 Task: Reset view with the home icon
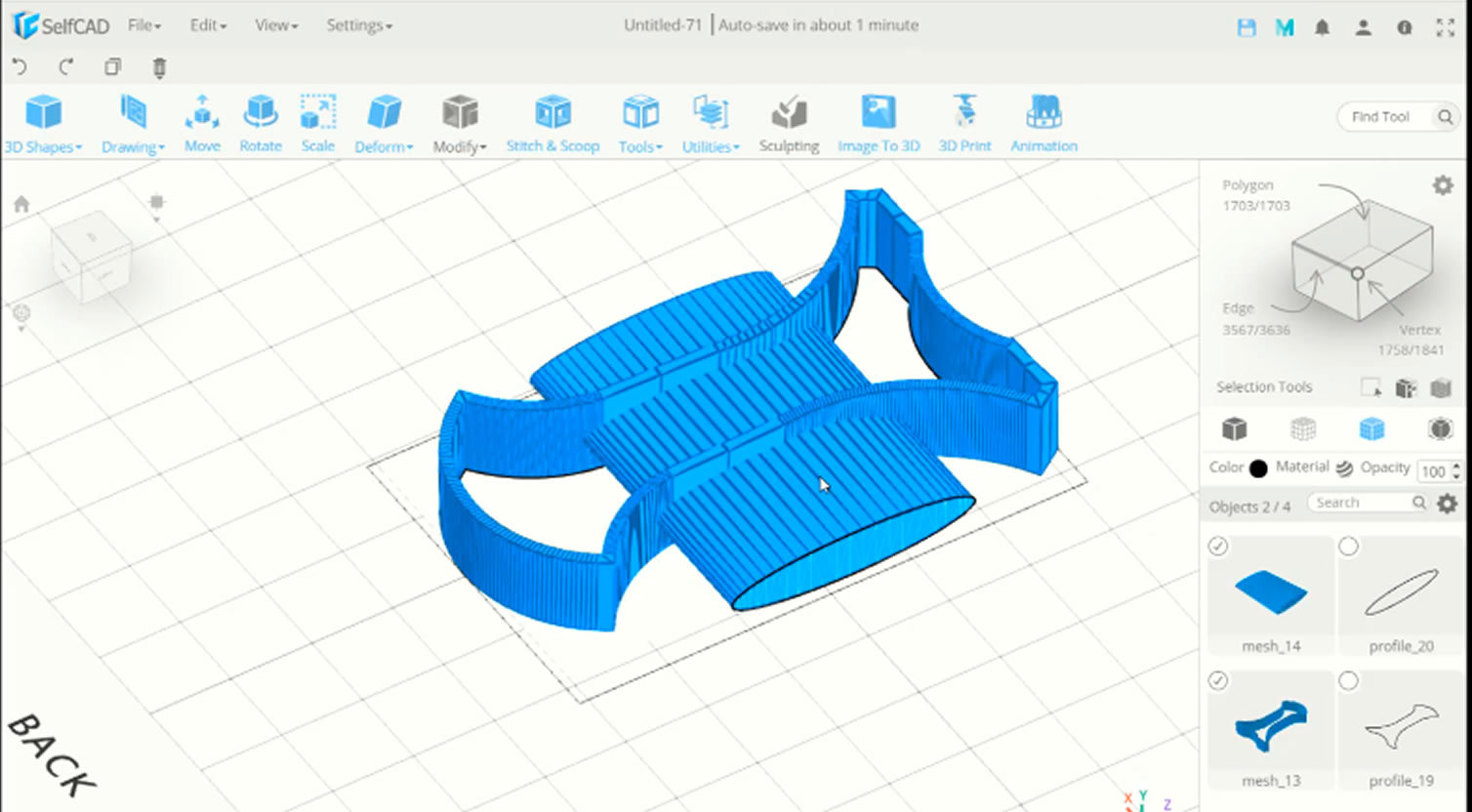(x=21, y=204)
